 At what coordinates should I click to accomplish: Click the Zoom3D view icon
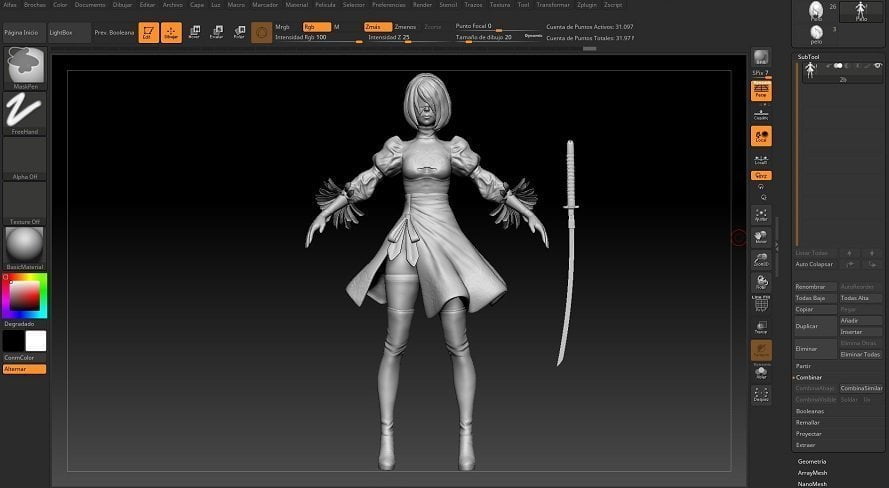[761, 260]
